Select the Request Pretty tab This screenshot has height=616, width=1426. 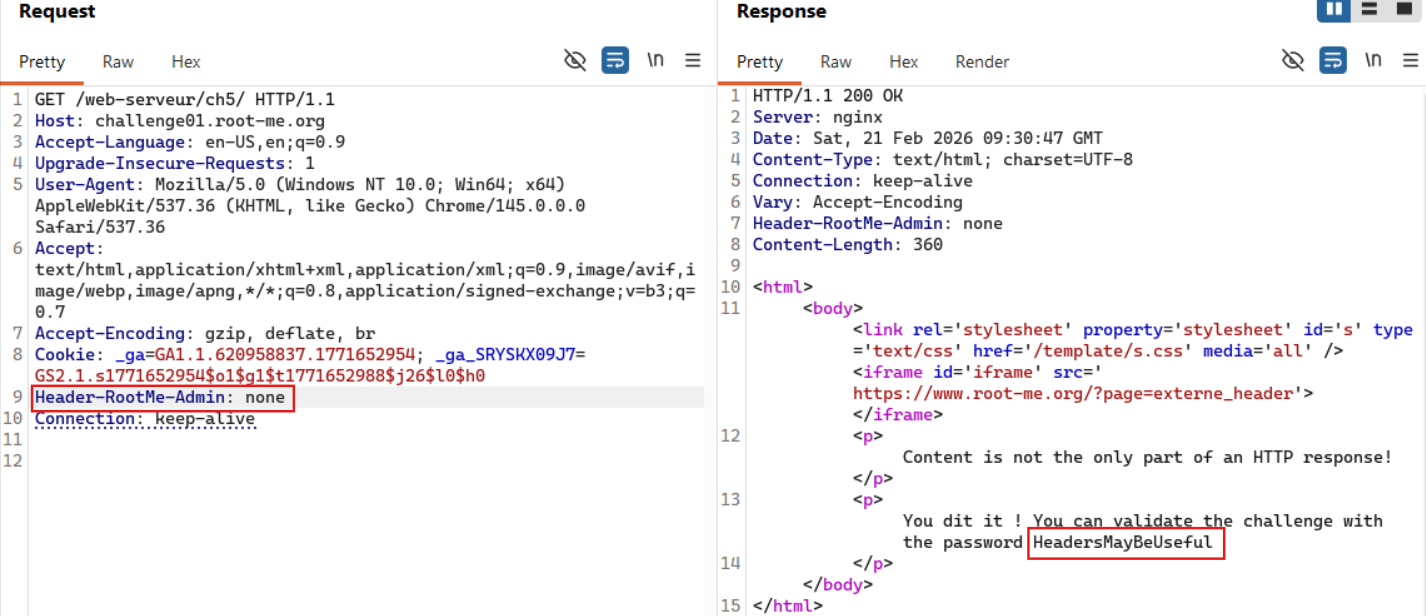pyautogui.click(x=42, y=62)
